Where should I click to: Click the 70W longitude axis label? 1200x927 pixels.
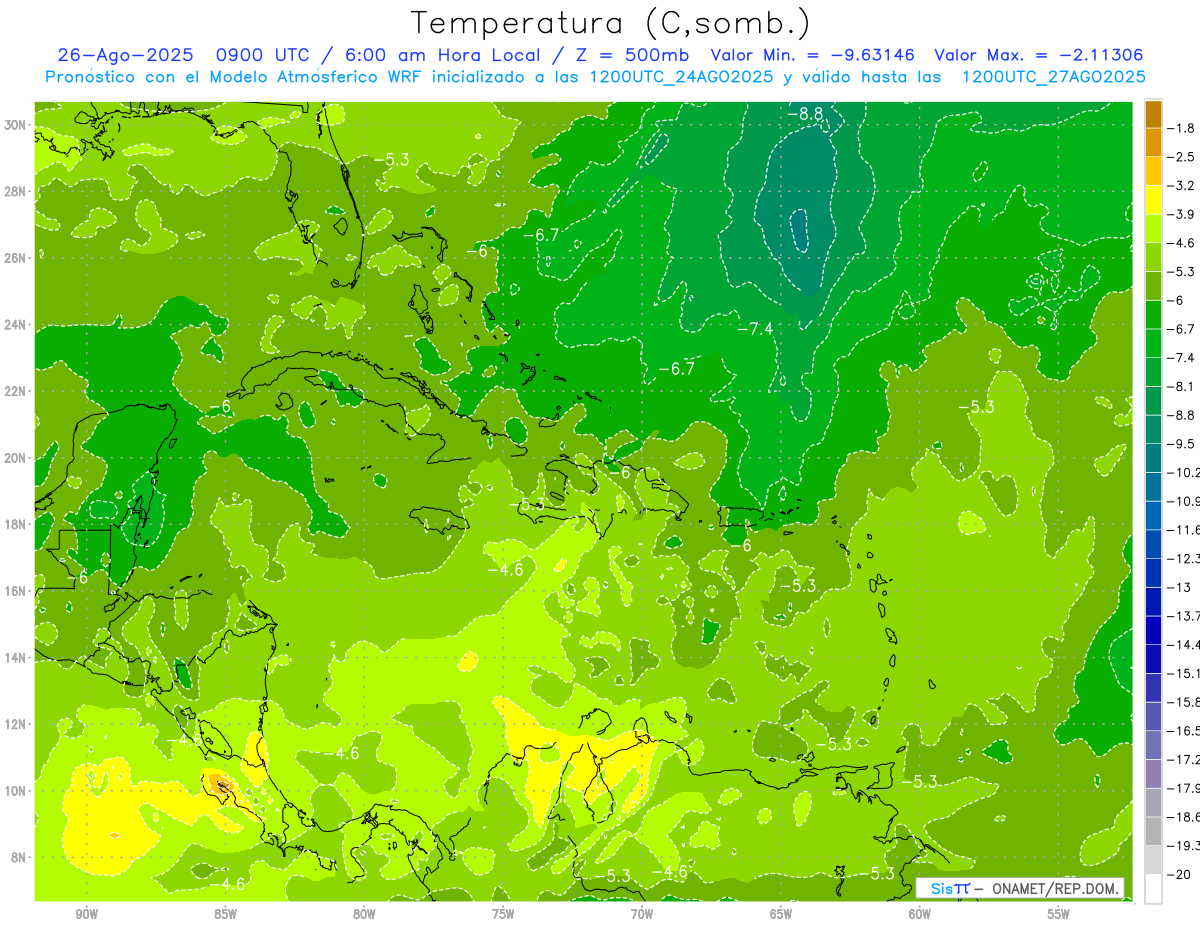coord(642,914)
